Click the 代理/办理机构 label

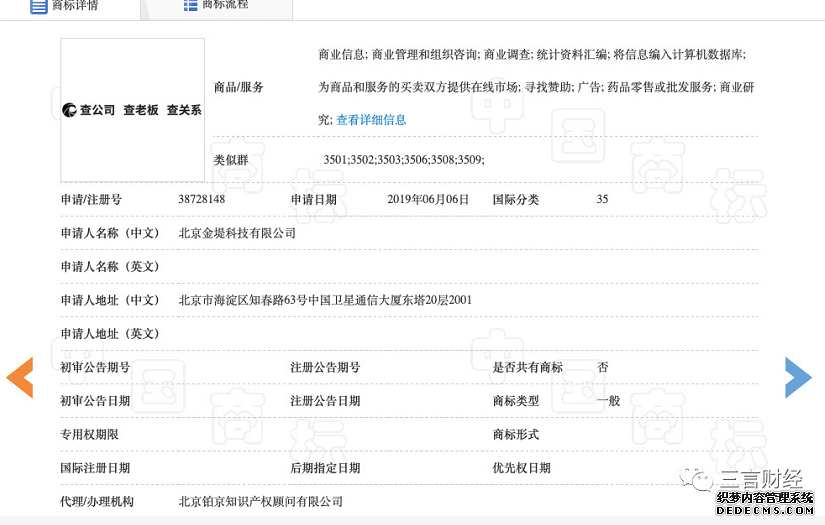(97, 502)
